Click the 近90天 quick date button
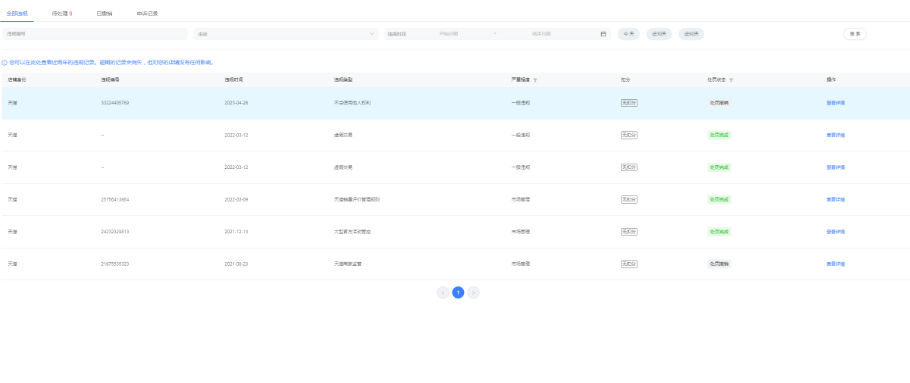Image resolution: width=910 pixels, height=383 pixels. pyautogui.click(x=691, y=34)
